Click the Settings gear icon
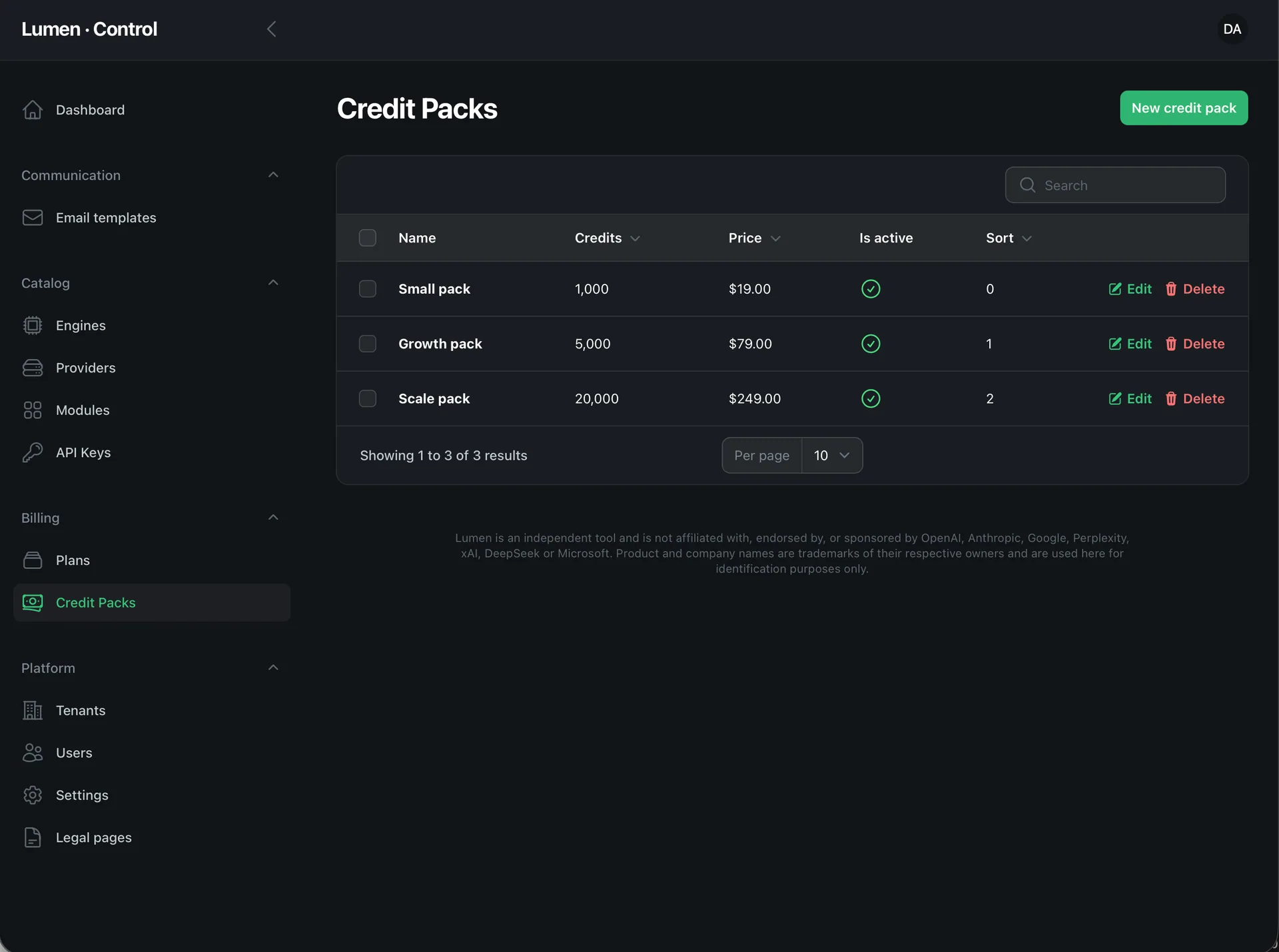This screenshot has height=952, width=1279. 32,795
